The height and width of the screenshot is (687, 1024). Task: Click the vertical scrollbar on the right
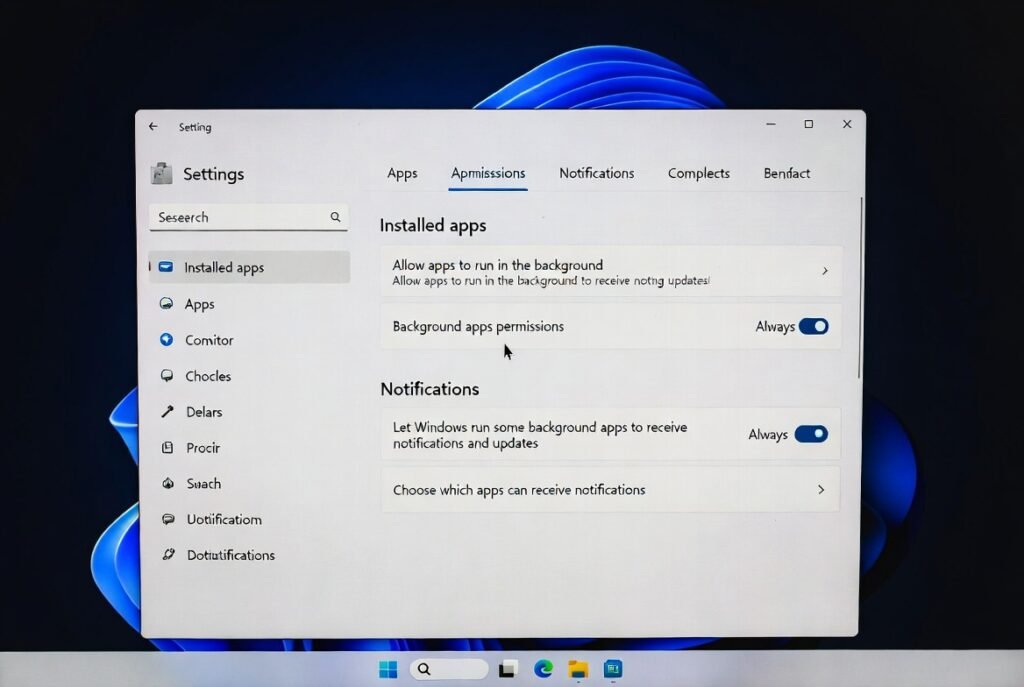[x=860, y=288]
